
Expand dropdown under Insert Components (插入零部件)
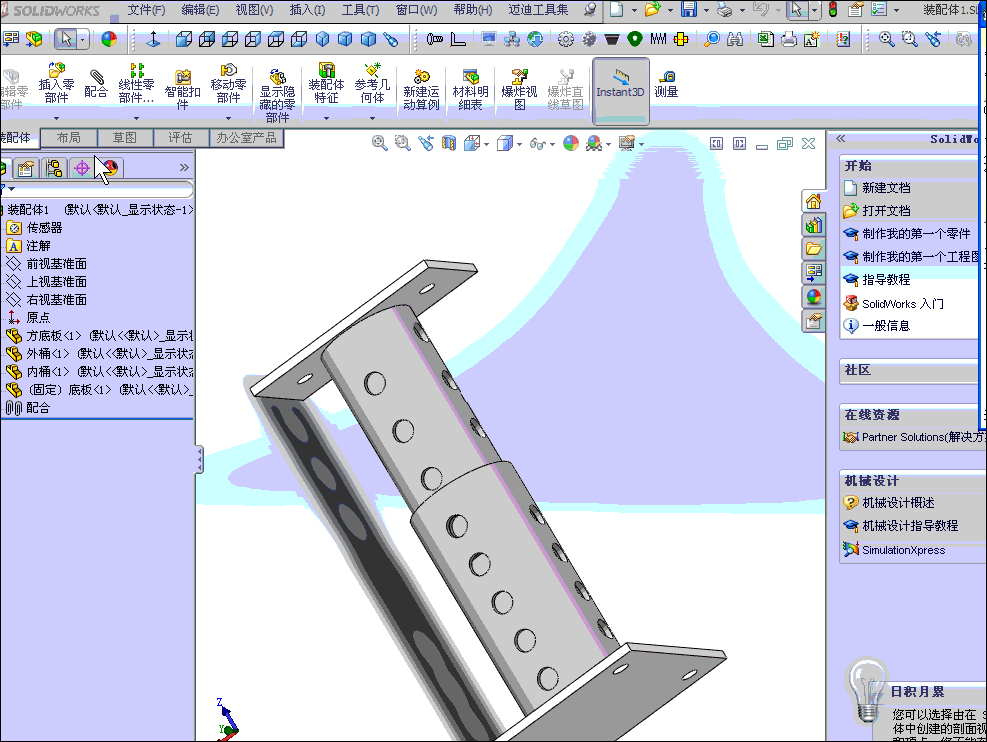click(x=56, y=118)
